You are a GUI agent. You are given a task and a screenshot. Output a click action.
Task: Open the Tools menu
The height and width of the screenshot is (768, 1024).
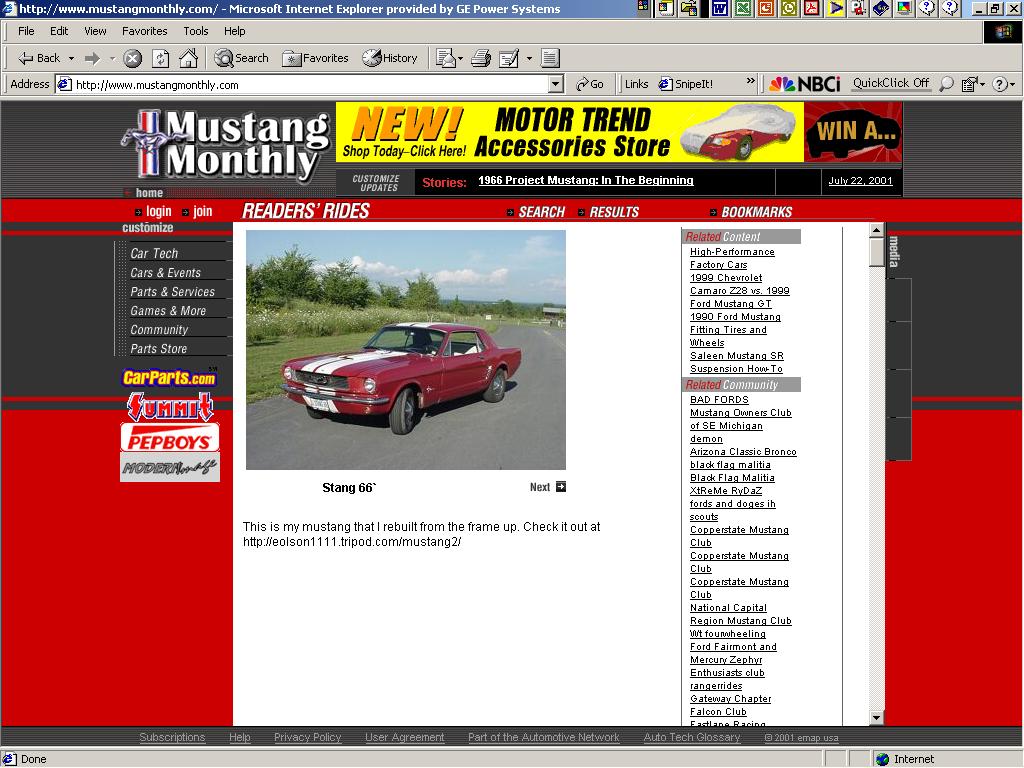(x=195, y=31)
